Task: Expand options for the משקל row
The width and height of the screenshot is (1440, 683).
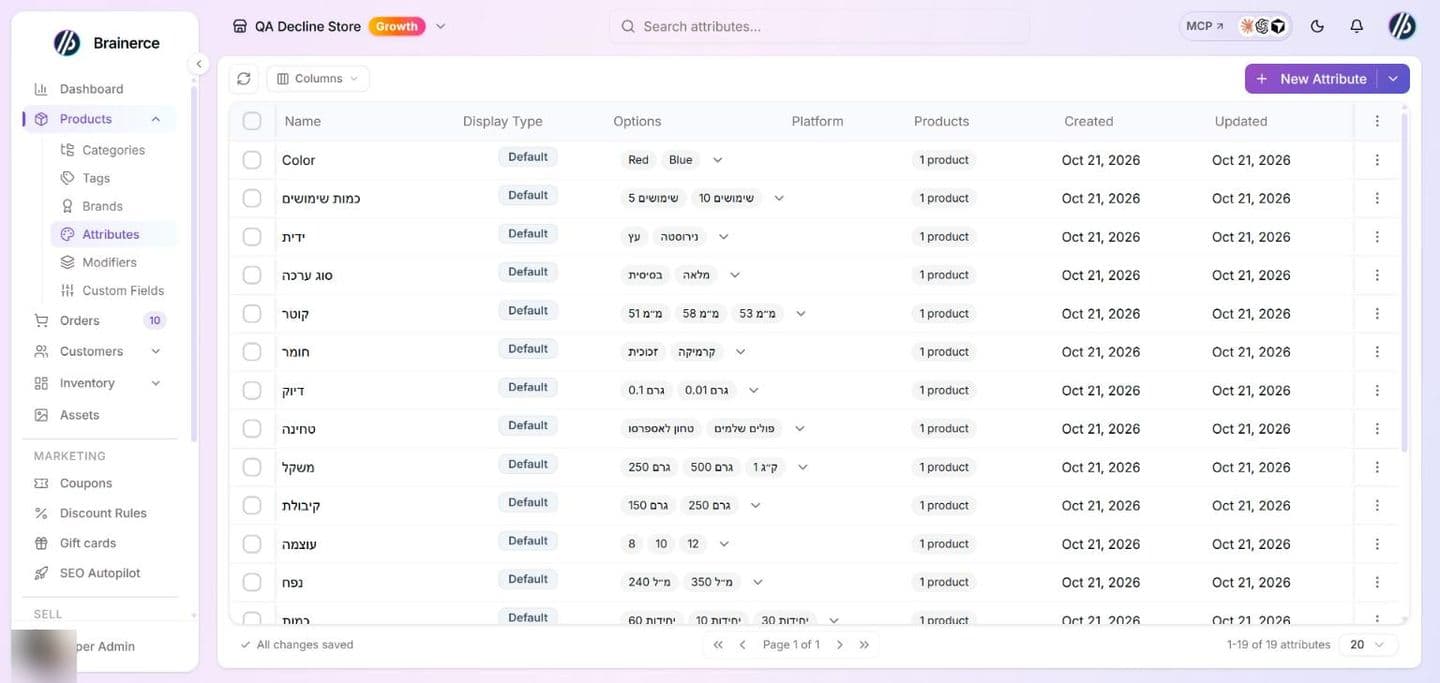Action: (x=802, y=467)
